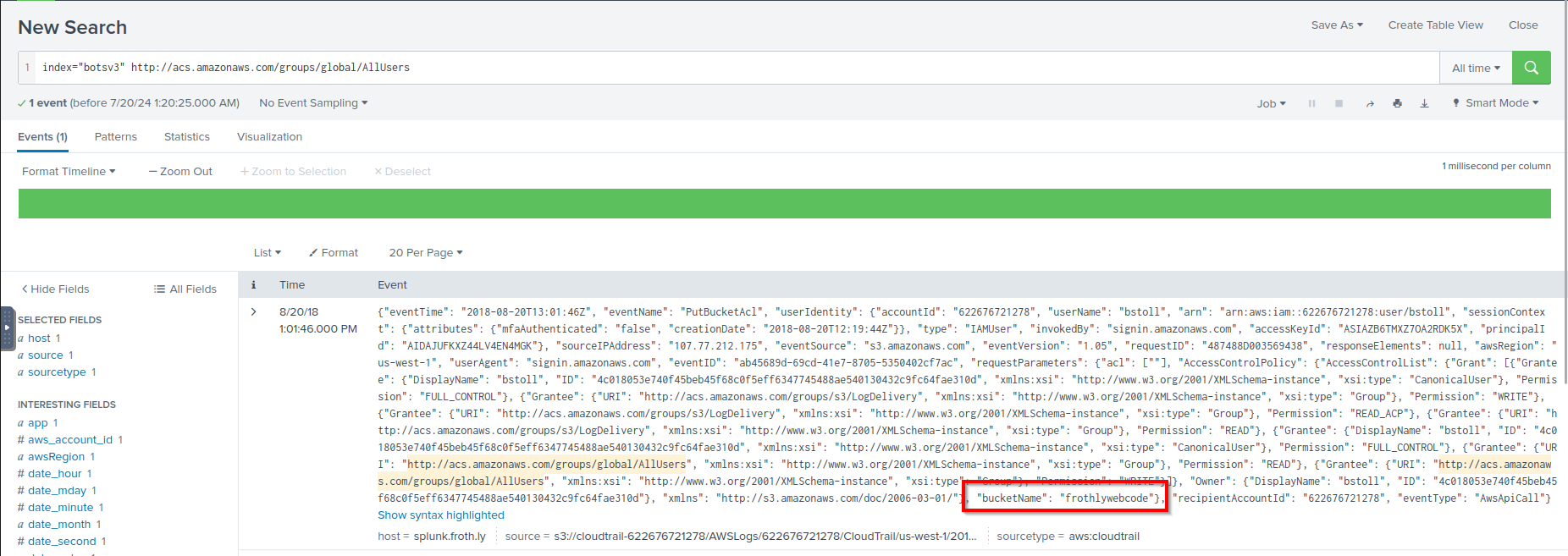Viewport: 1568px width, 556px height.
Task: Open the 20 Per Page dropdown
Action: (x=425, y=252)
